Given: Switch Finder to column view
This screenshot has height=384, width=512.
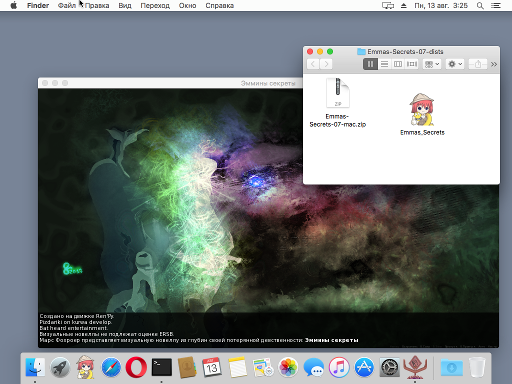Looking at the screenshot, I should tap(398, 64).
